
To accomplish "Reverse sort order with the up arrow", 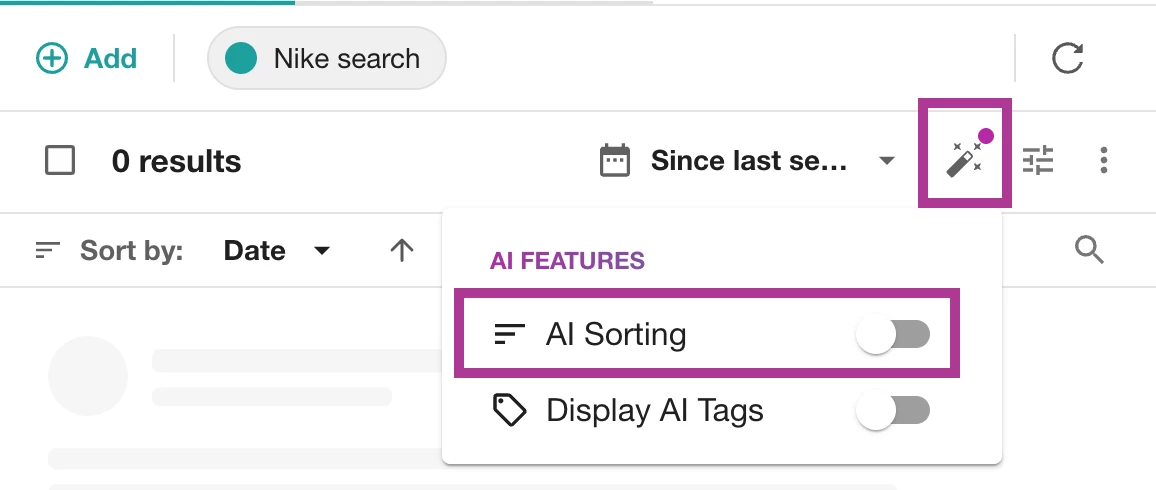I will [x=401, y=251].
